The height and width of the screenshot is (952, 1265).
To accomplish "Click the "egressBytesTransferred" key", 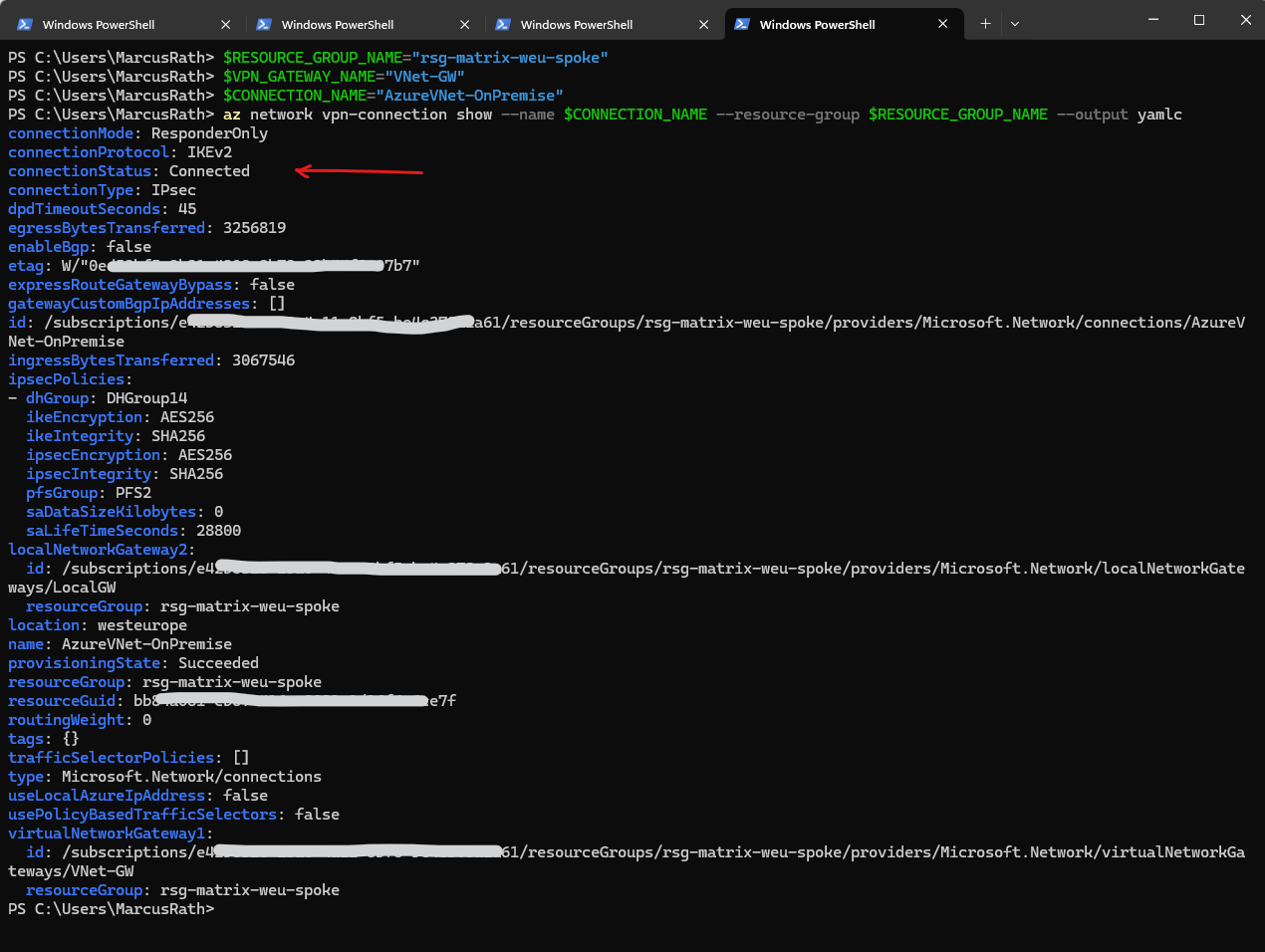I will coord(107,228).
